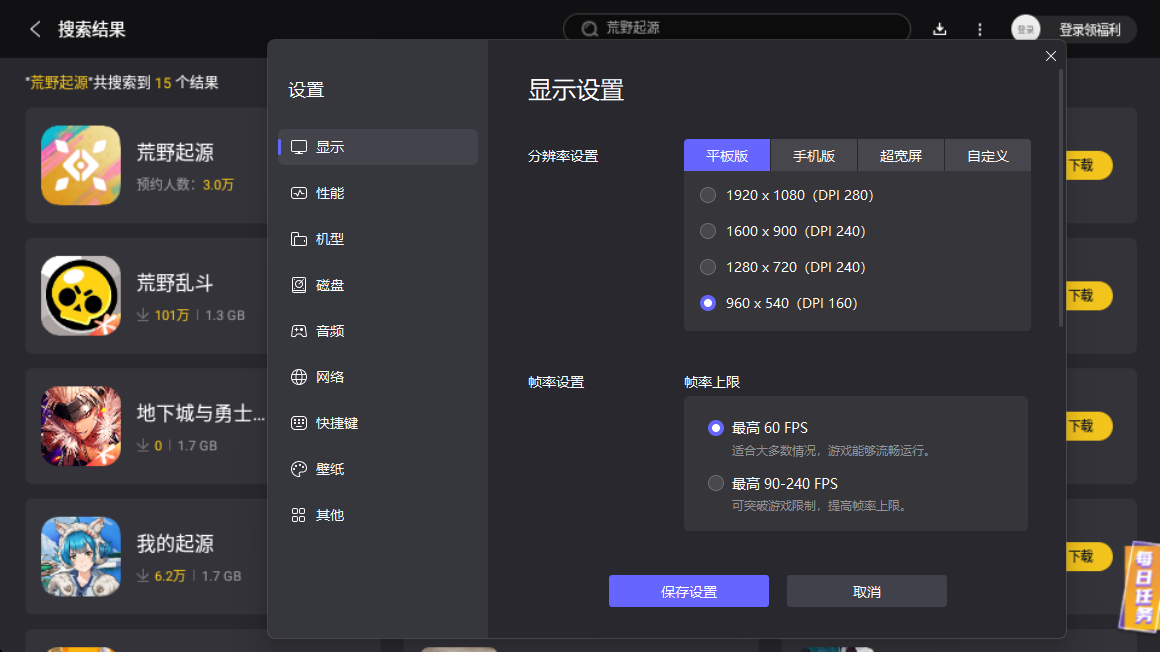Click the settings dialog vertical scrollbar
The height and width of the screenshot is (652, 1160).
(1061, 198)
